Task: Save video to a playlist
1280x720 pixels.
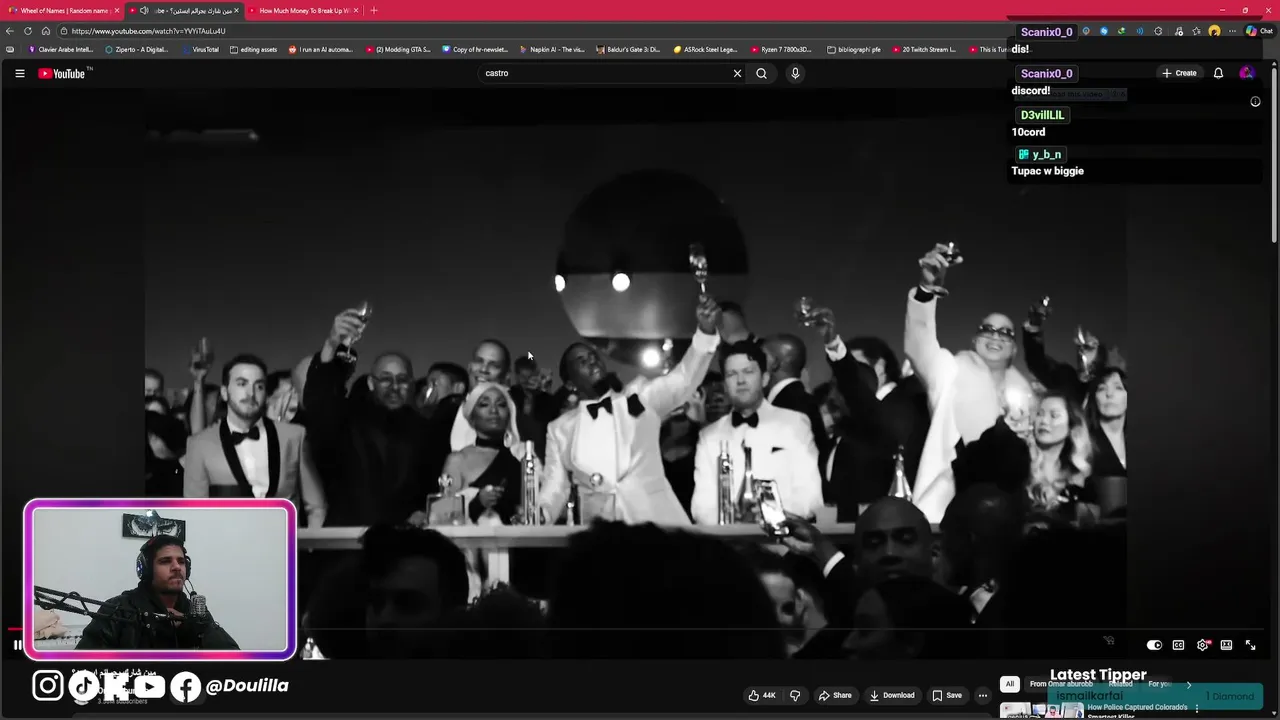Action: 947,695
